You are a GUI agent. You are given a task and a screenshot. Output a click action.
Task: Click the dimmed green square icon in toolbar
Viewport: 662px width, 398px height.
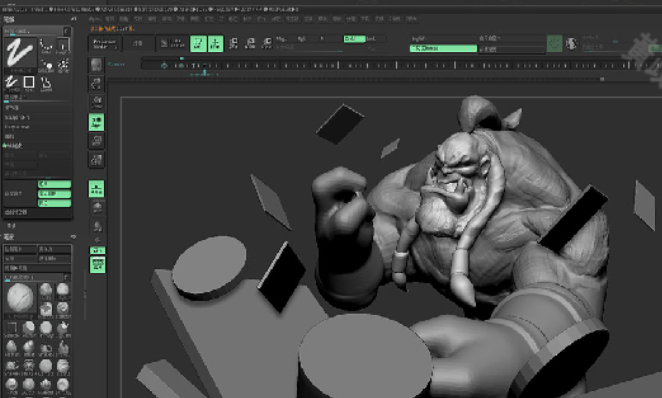554,43
